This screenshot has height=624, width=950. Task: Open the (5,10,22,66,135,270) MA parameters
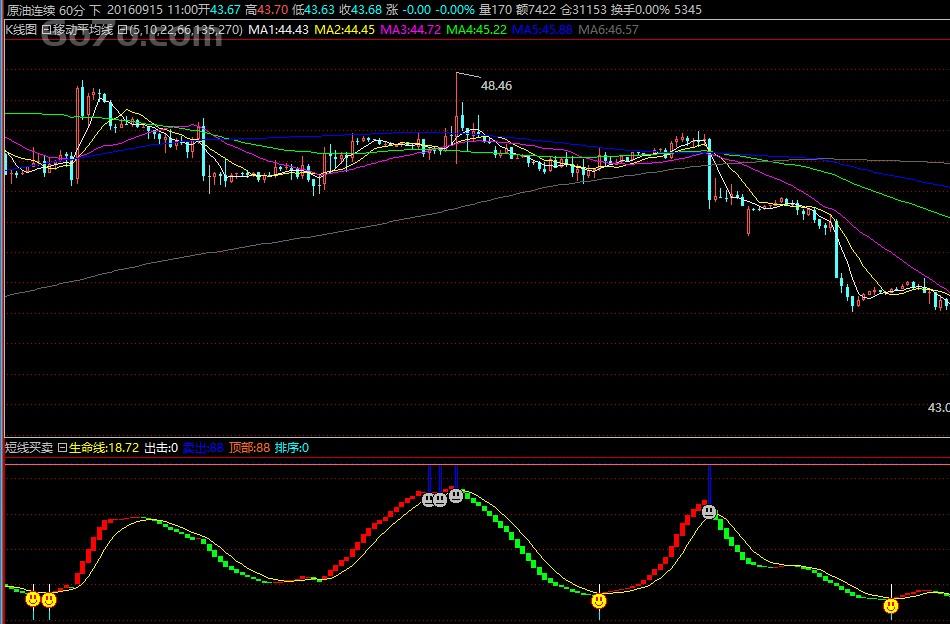[184, 29]
